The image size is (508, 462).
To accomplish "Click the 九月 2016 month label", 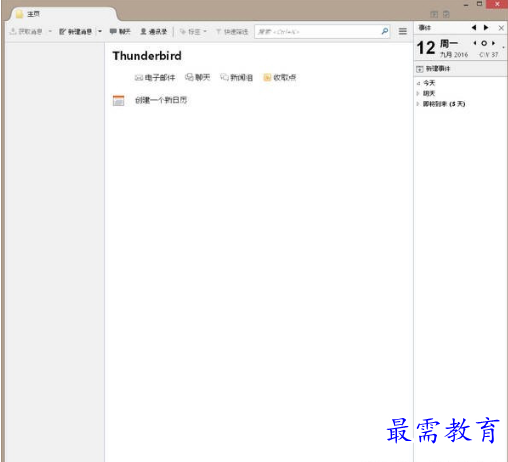I will 454,55.
